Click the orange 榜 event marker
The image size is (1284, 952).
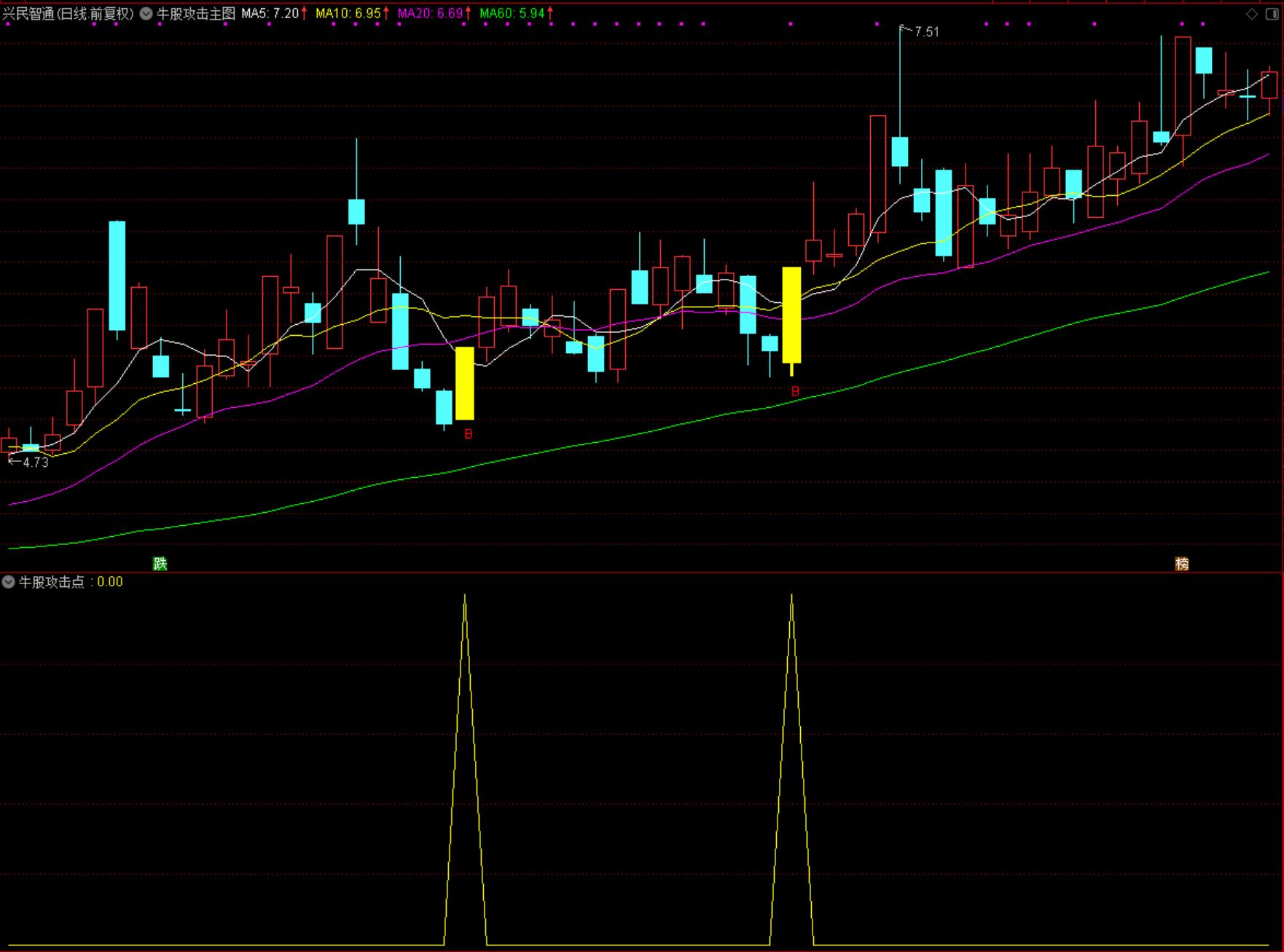pyautogui.click(x=1182, y=563)
